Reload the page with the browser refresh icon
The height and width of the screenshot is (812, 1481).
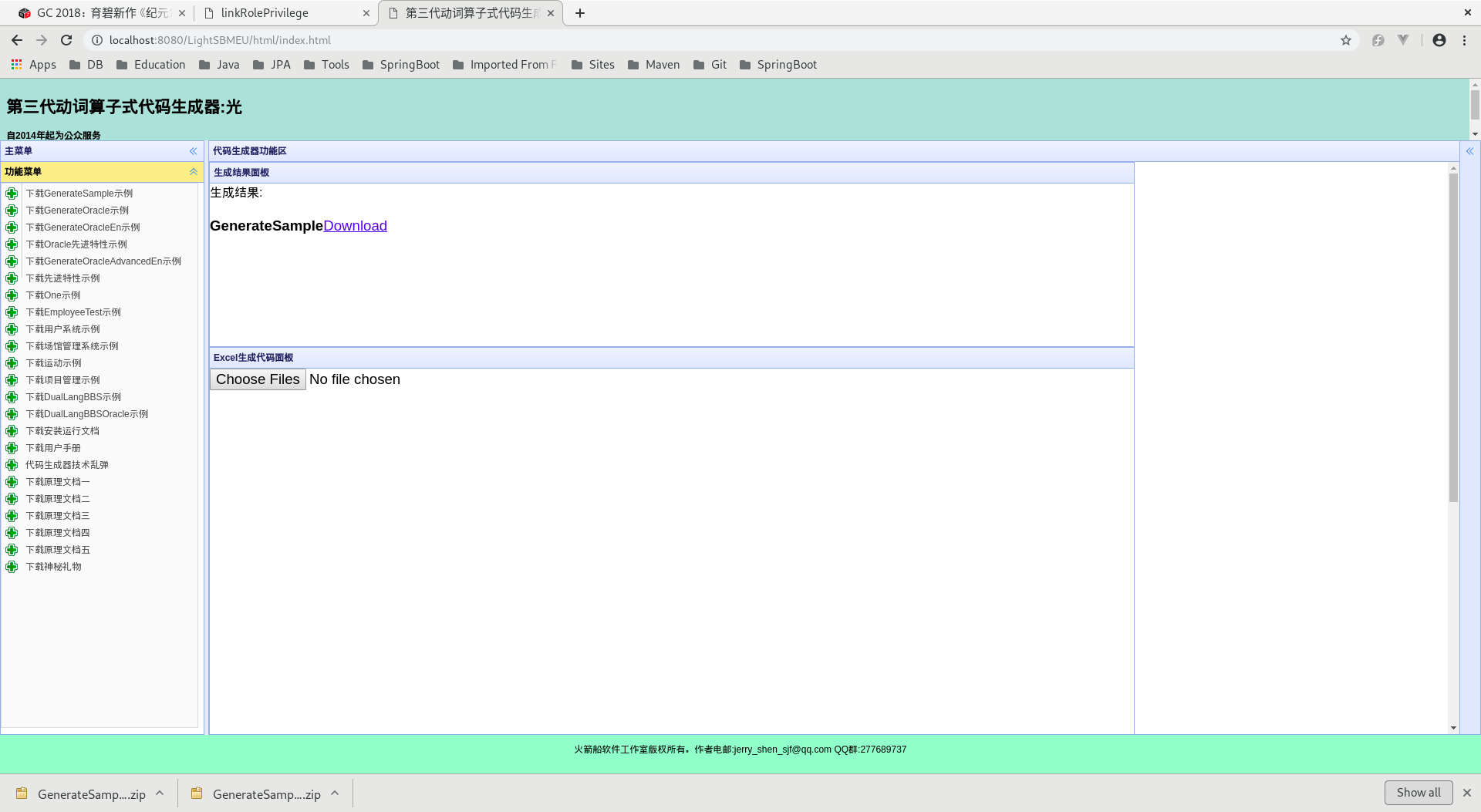[x=66, y=40]
